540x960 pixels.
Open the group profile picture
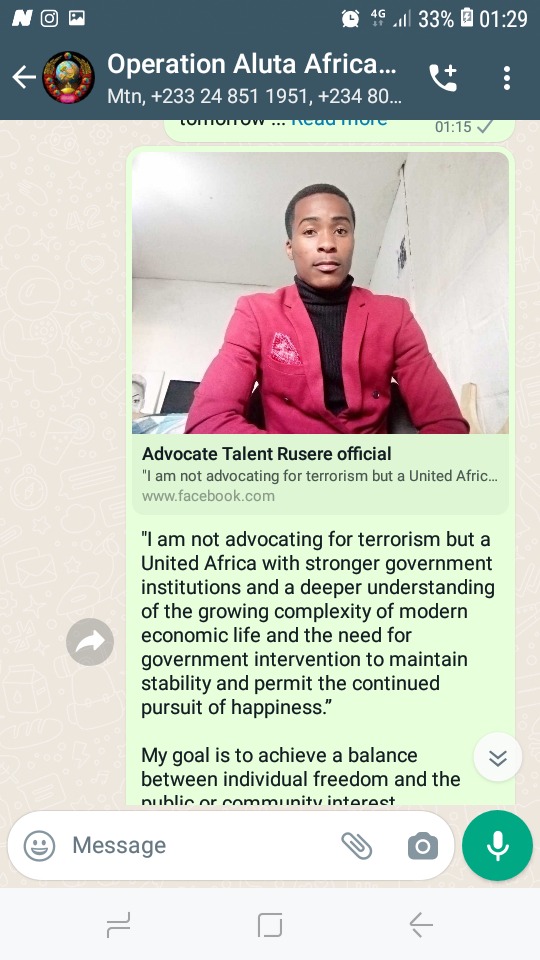coord(68,77)
